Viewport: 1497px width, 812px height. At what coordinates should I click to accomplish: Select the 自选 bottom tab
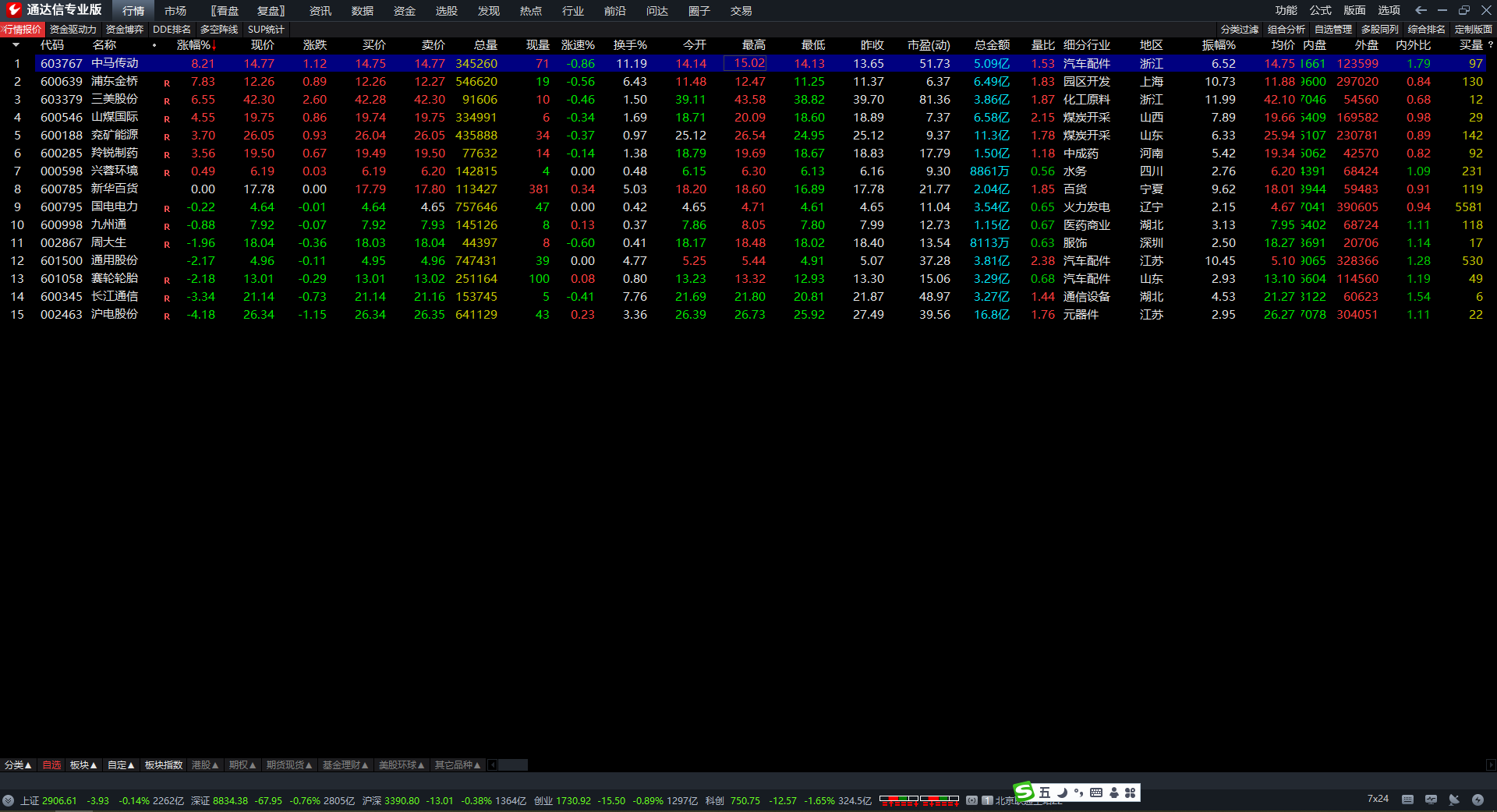point(51,765)
